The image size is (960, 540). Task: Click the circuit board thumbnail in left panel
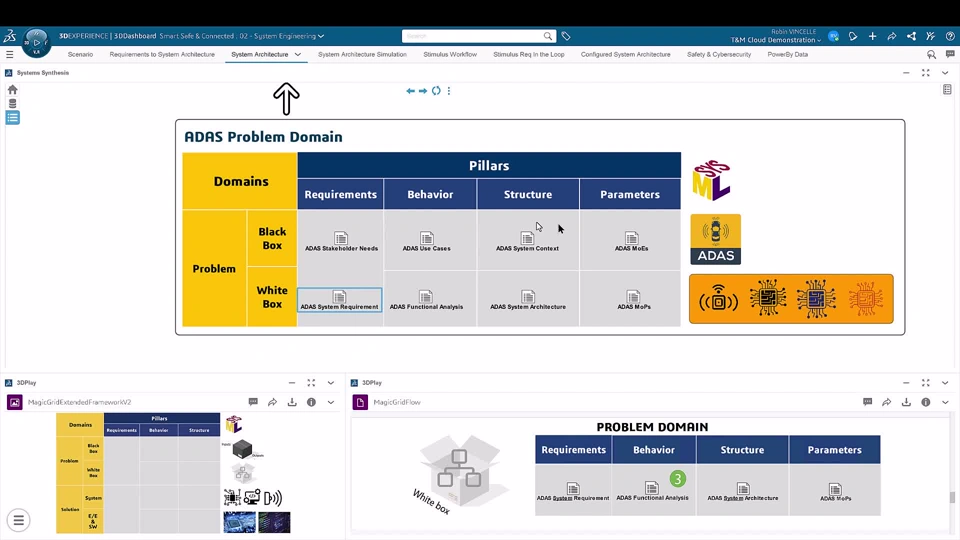[x=239, y=522]
